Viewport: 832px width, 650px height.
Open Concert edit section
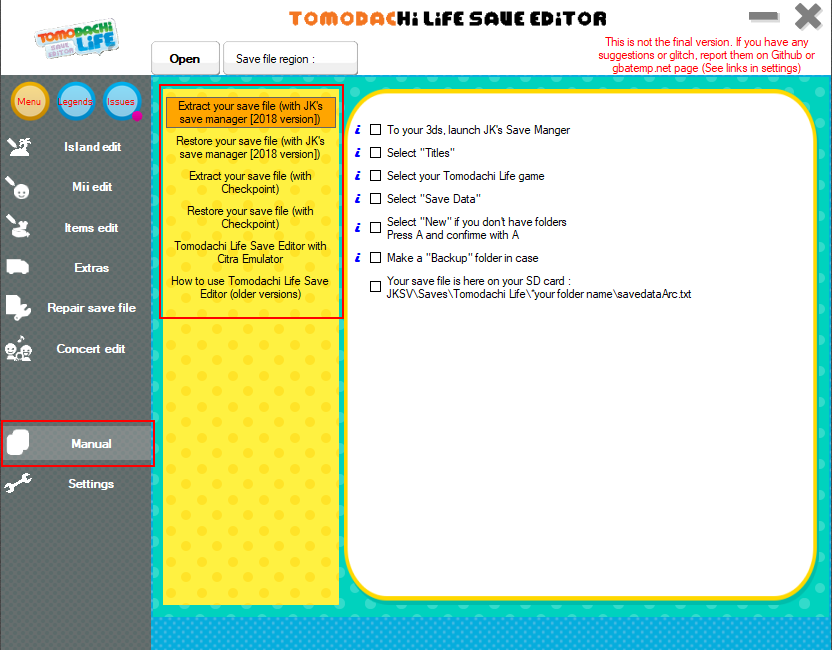point(76,349)
